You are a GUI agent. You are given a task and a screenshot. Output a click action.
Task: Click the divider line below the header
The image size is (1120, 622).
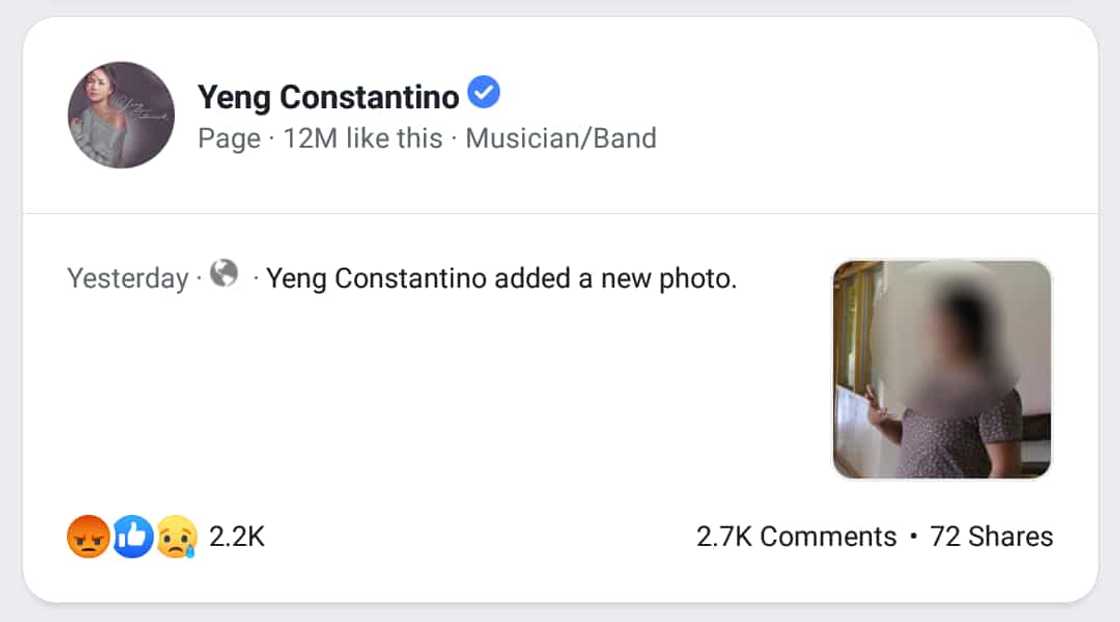coord(560,213)
